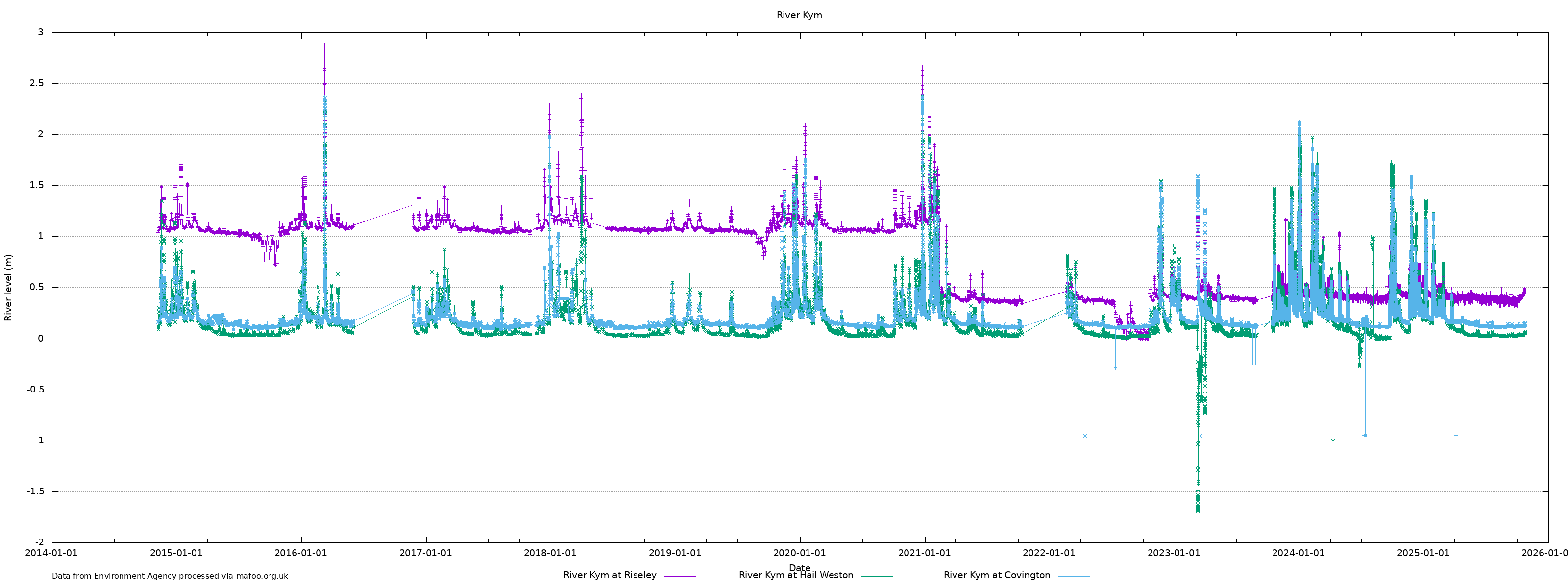Click the 2023-01-01 x-axis tick label
The height and width of the screenshot is (588, 1568).
1174,553
